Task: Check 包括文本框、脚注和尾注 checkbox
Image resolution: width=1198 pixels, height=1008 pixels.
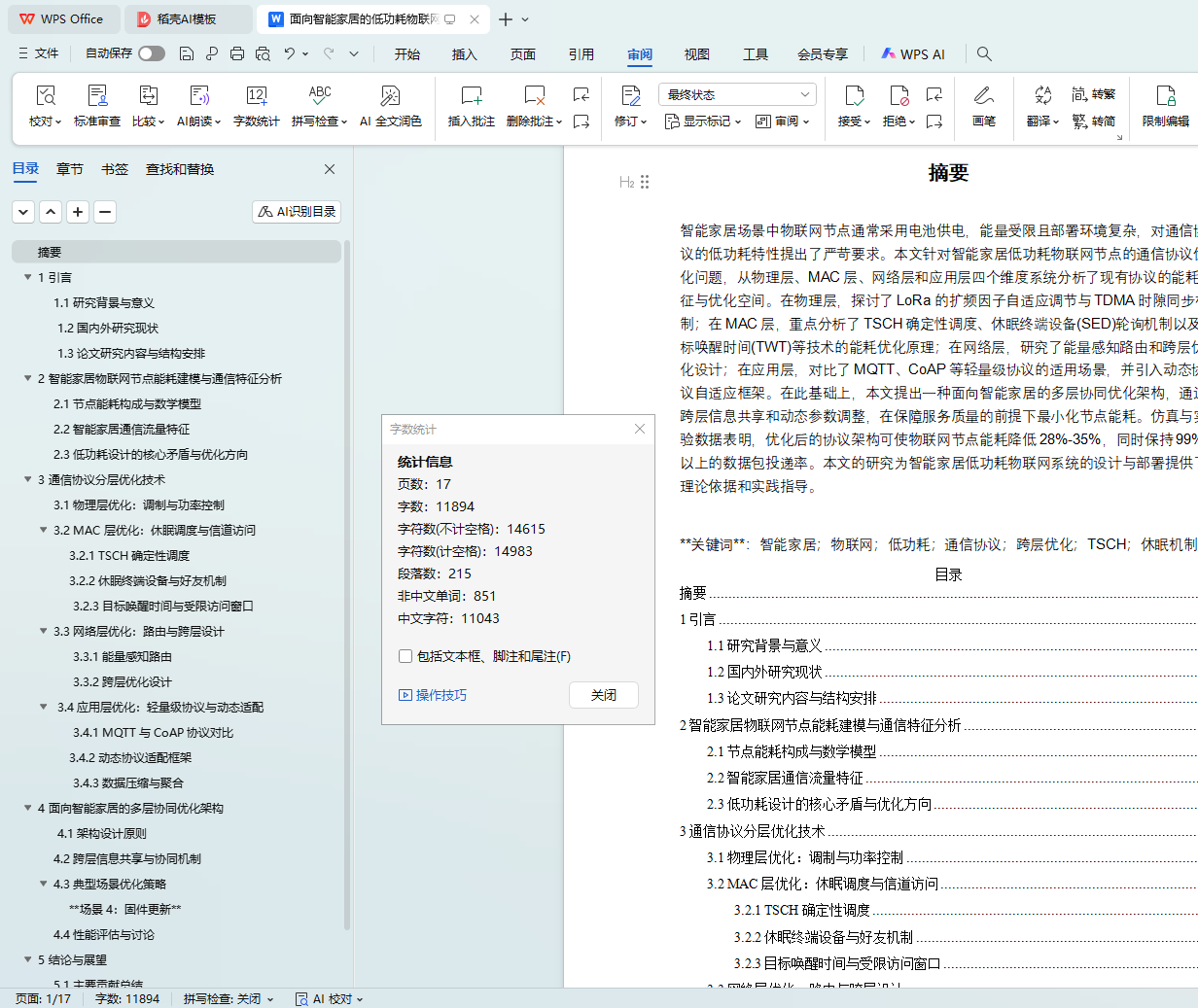Action: (x=405, y=656)
